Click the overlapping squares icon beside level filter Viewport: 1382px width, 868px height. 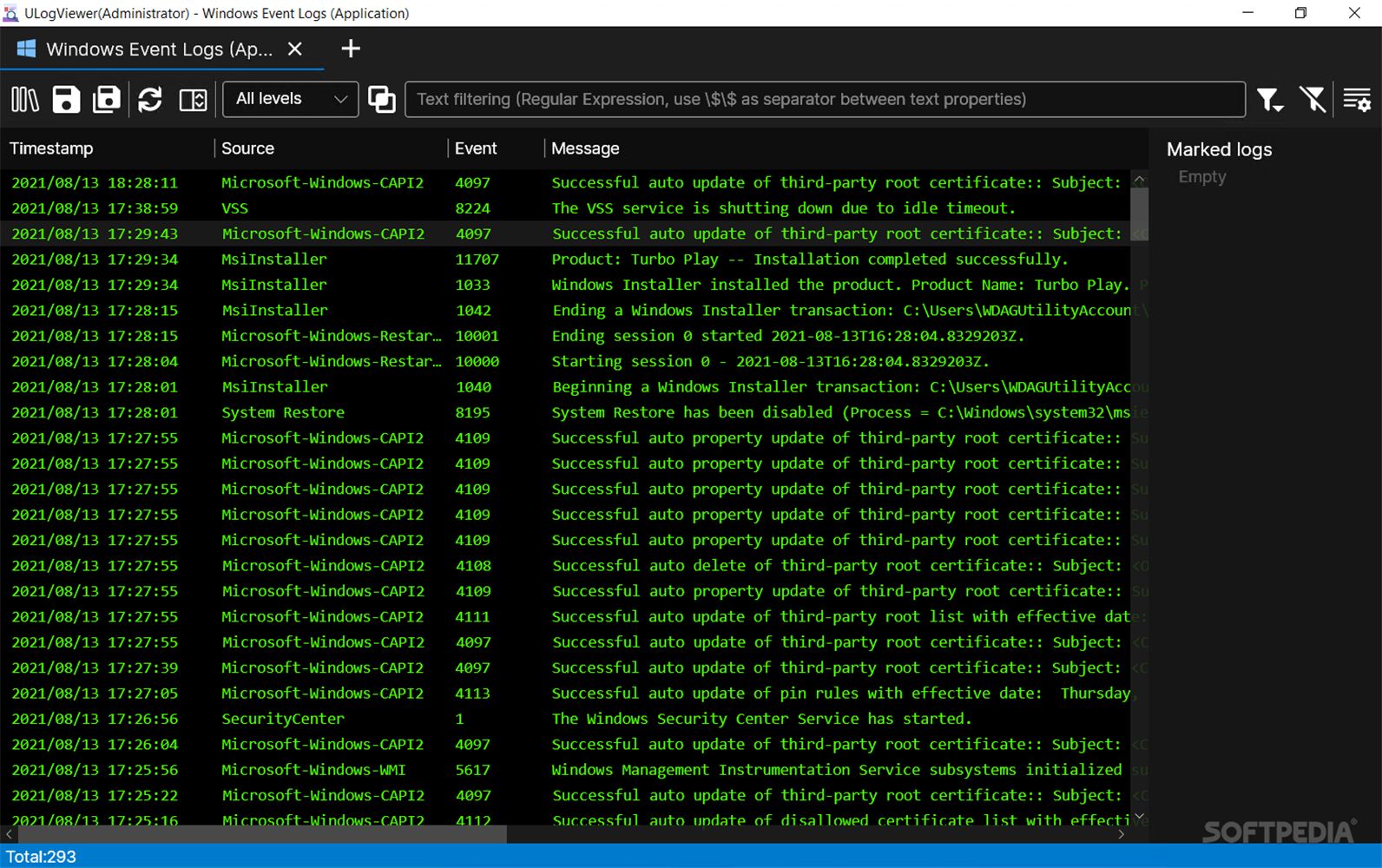(x=382, y=99)
